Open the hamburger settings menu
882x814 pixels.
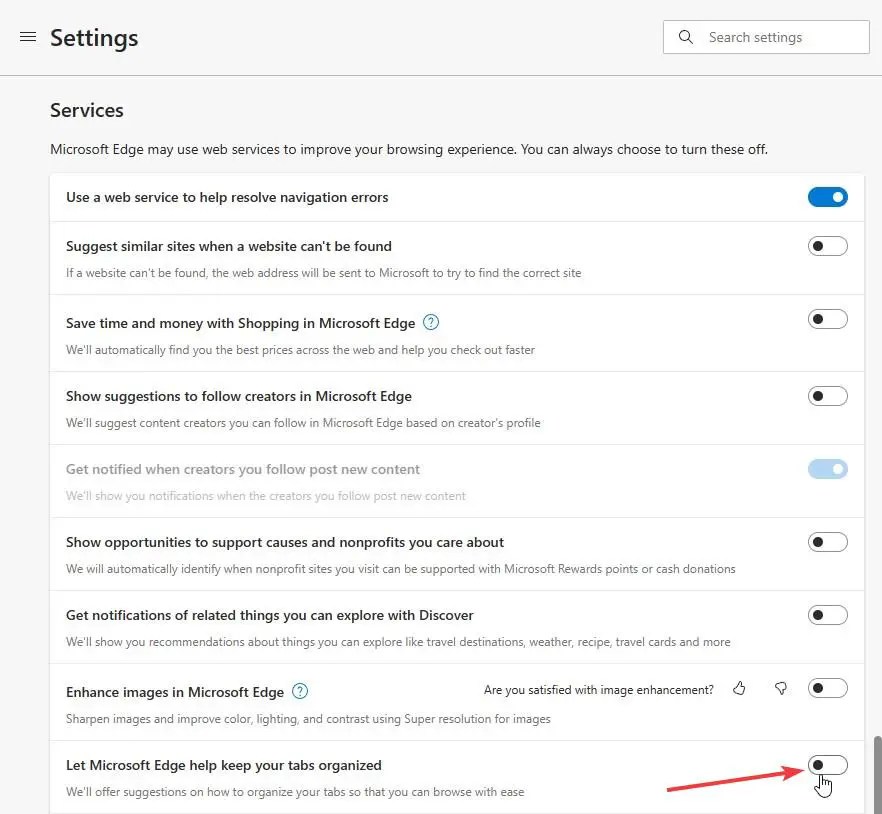[x=28, y=37]
